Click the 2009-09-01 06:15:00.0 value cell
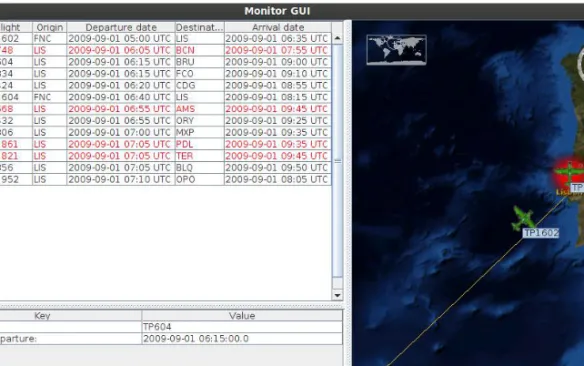The image size is (584, 366). pos(242,339)
